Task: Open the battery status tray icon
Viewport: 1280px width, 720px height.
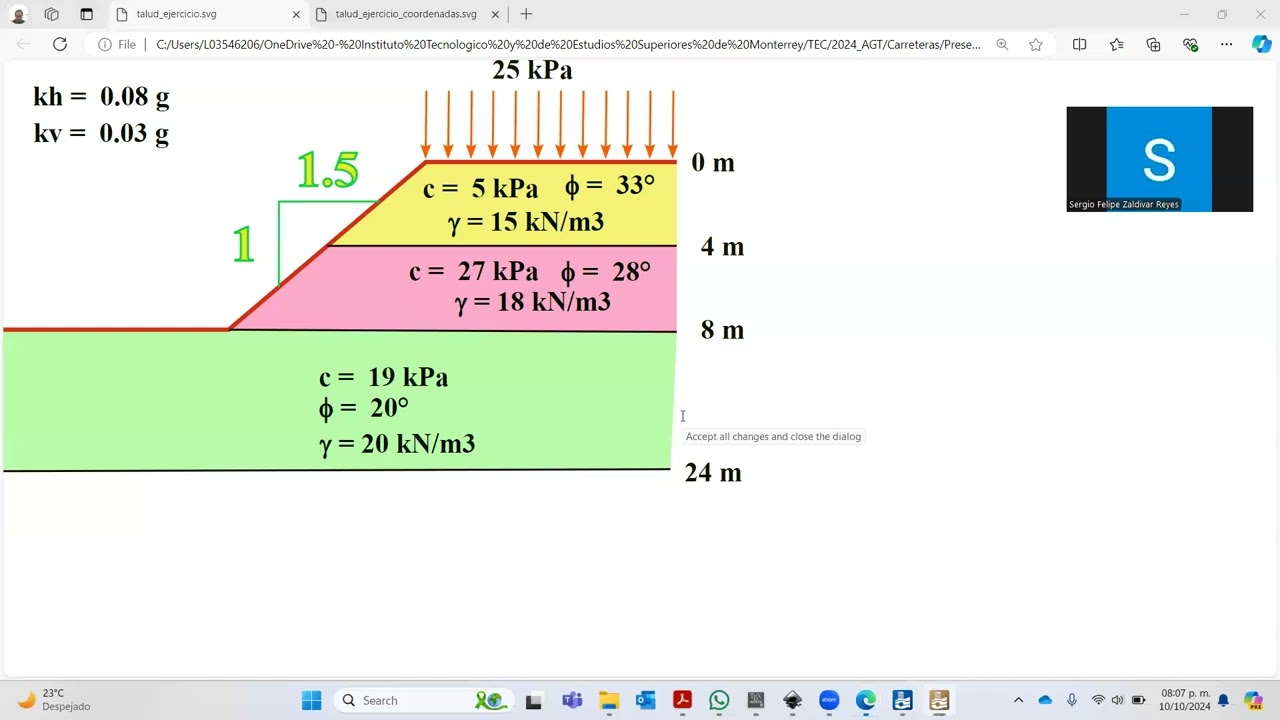Action: pyautogui.click(x=1138, y=700)
